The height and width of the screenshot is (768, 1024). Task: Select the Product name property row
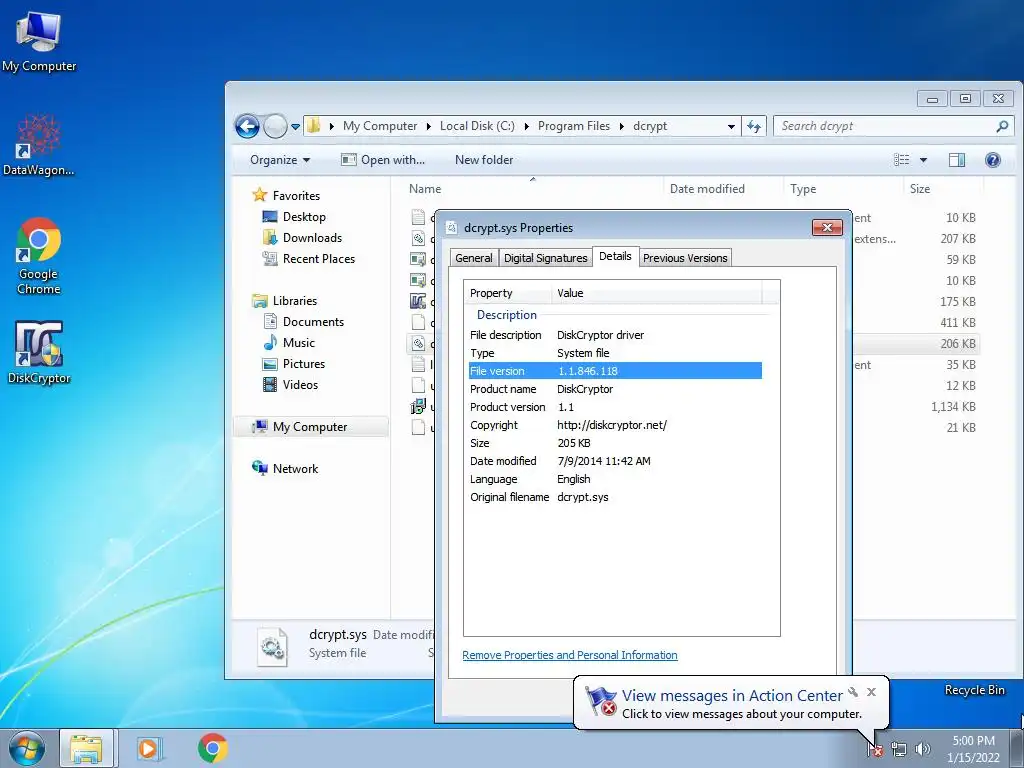[x=615, y=389]
